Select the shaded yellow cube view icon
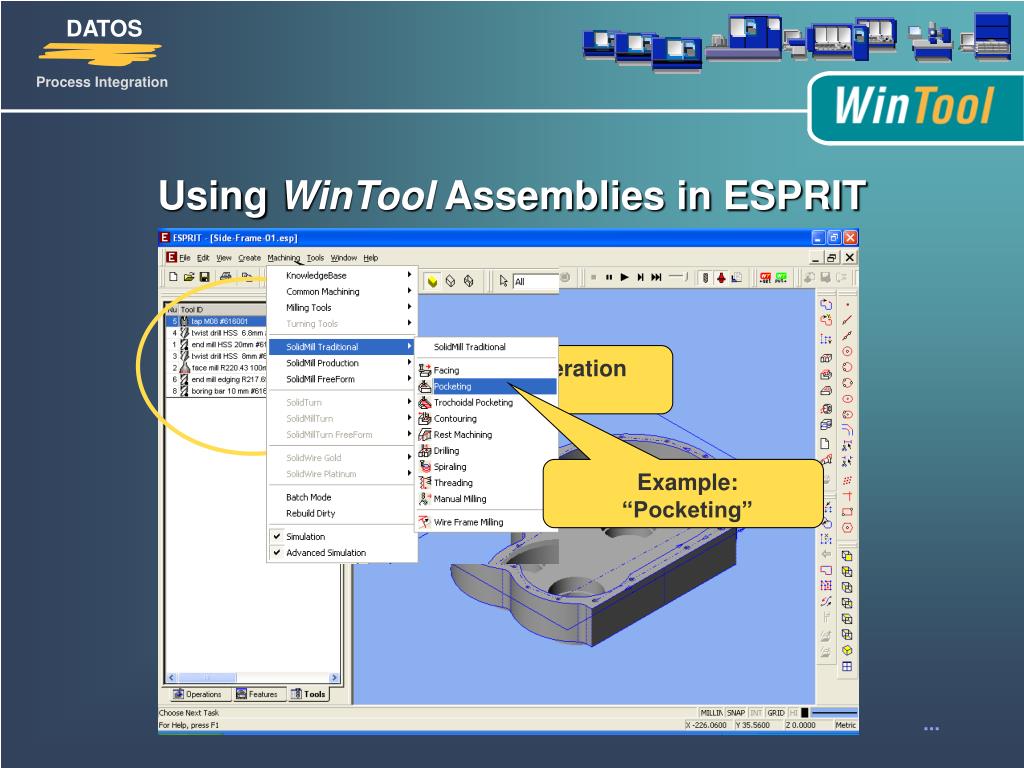1024x768 pixels. (432, 281)
